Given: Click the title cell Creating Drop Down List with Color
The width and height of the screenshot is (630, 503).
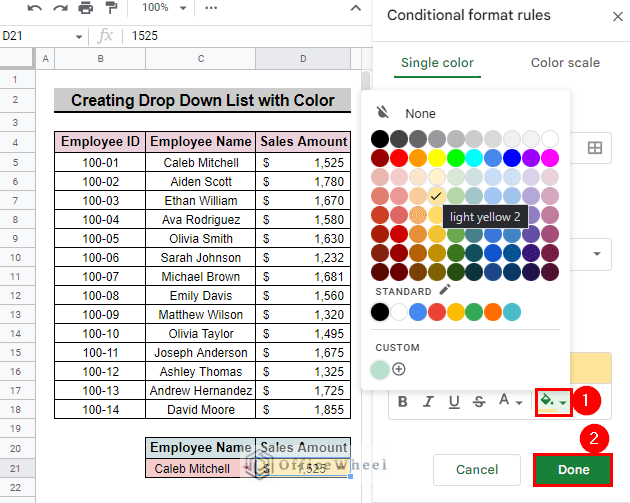Looking at the screenshot, I should click(x=202, y=100).
